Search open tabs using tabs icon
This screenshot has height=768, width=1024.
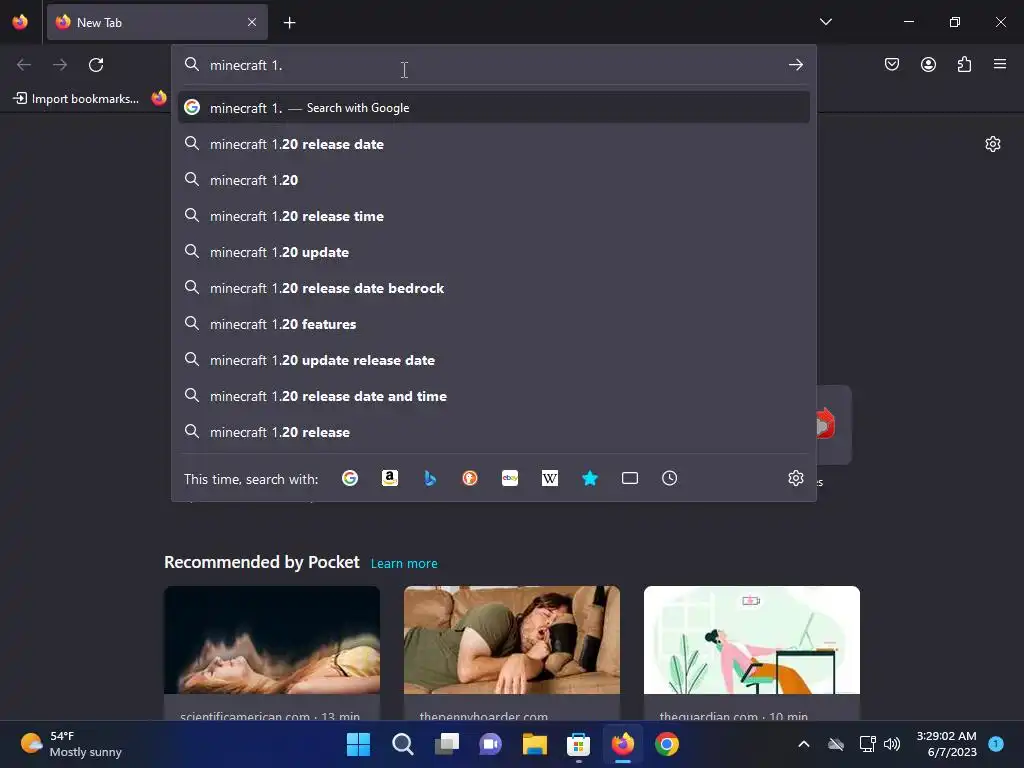point(630,478)
